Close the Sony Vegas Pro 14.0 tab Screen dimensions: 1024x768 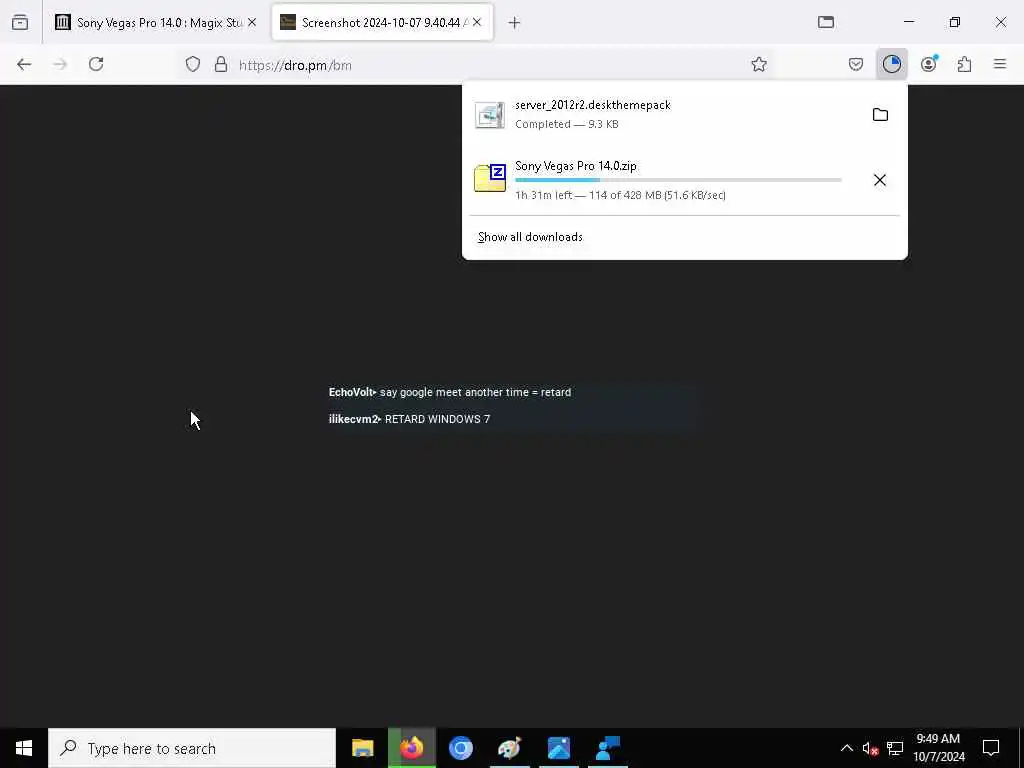(252, 22)
